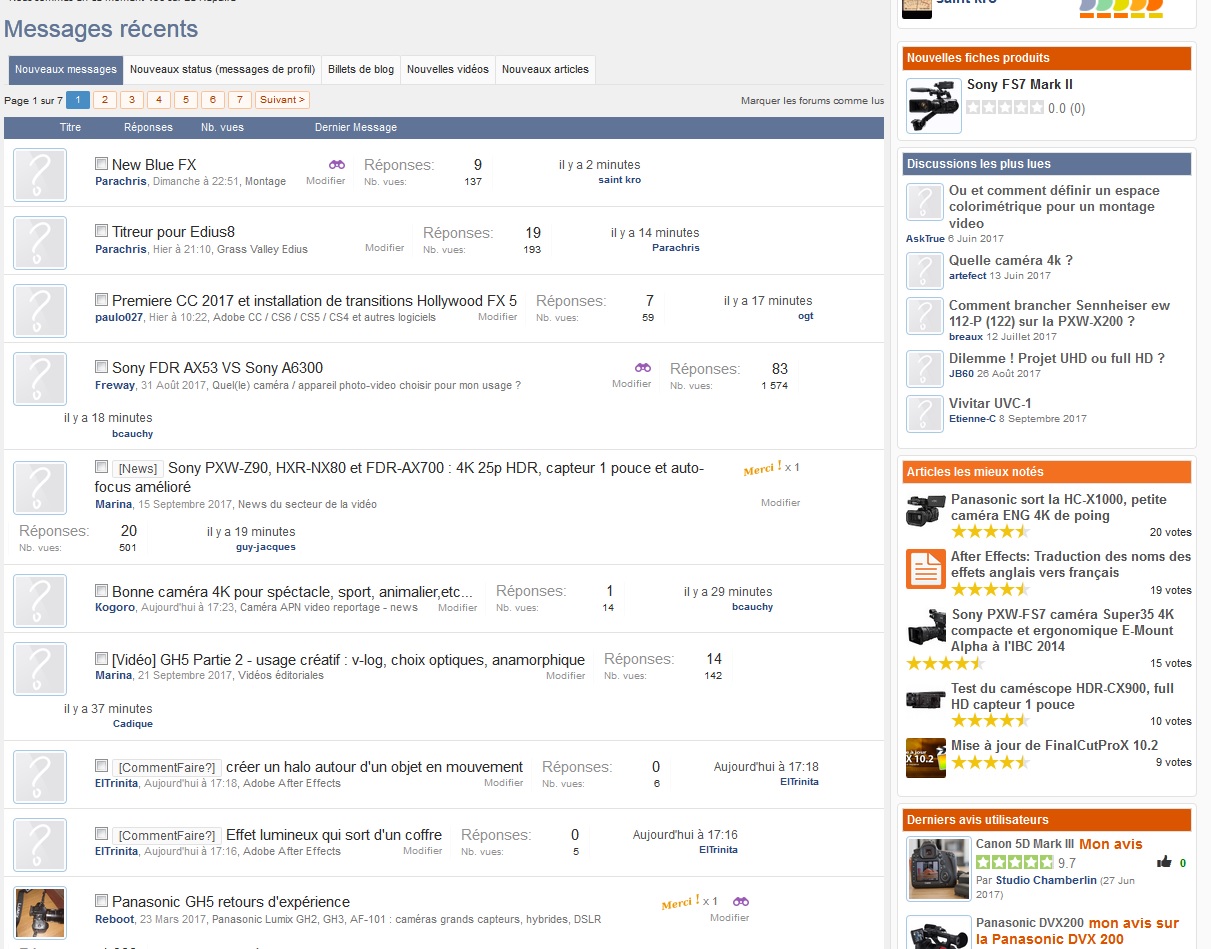This screenshot has height=949, width=1211.
Task: Check the Premiere CC 2017 thread checkbox
Action: click(x=101, y=299)
